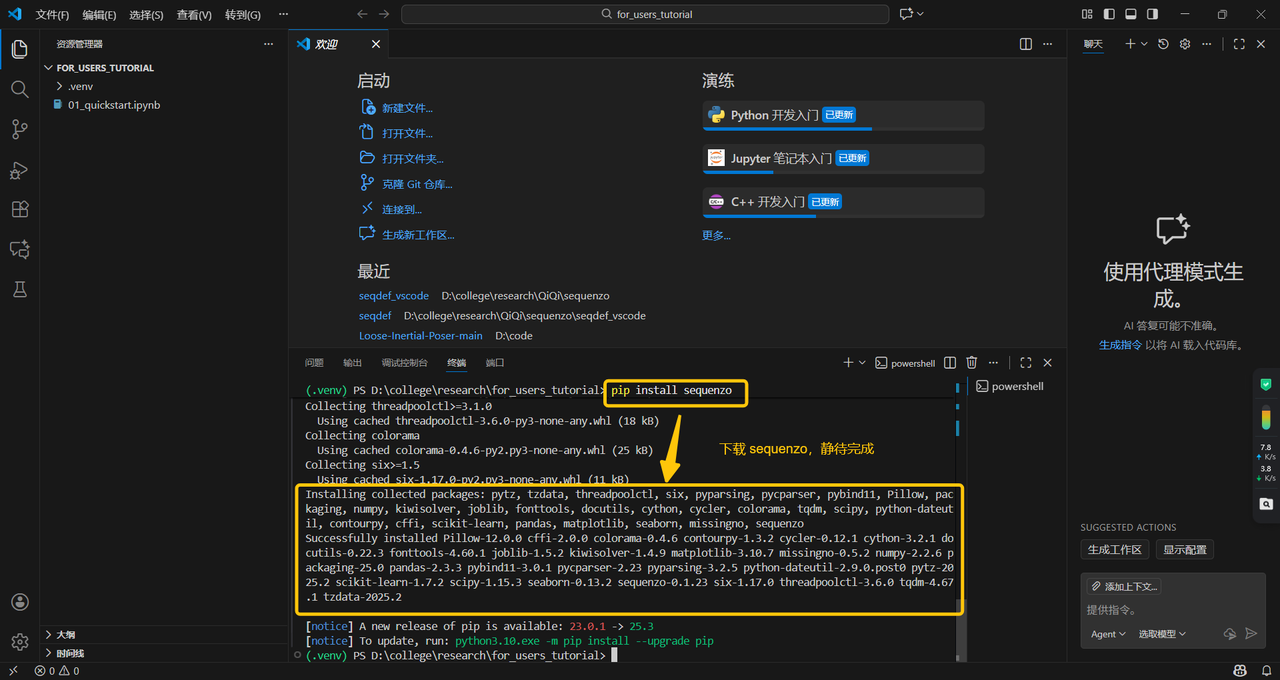Click the 生成工作区 suggested action
The width and height of the screenshot is (1280, 680).
[1115, 550]
